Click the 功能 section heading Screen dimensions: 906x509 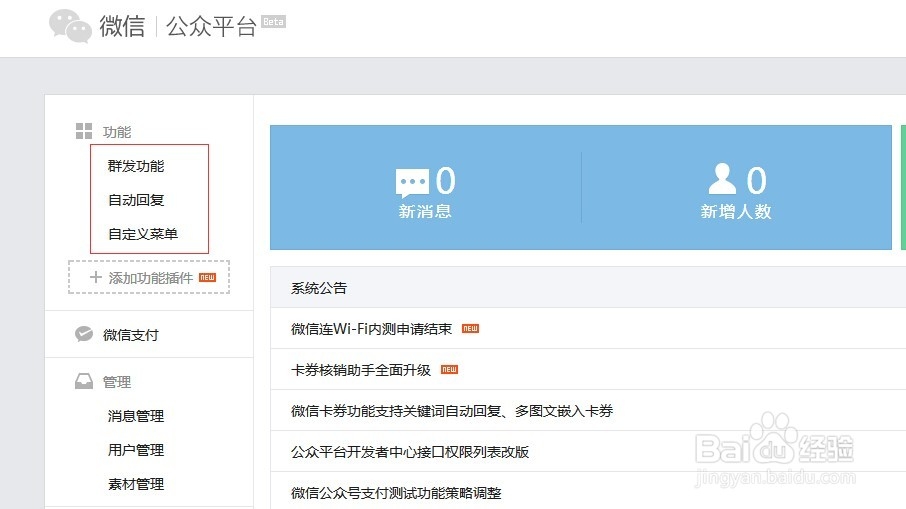(x=117, y=132)
